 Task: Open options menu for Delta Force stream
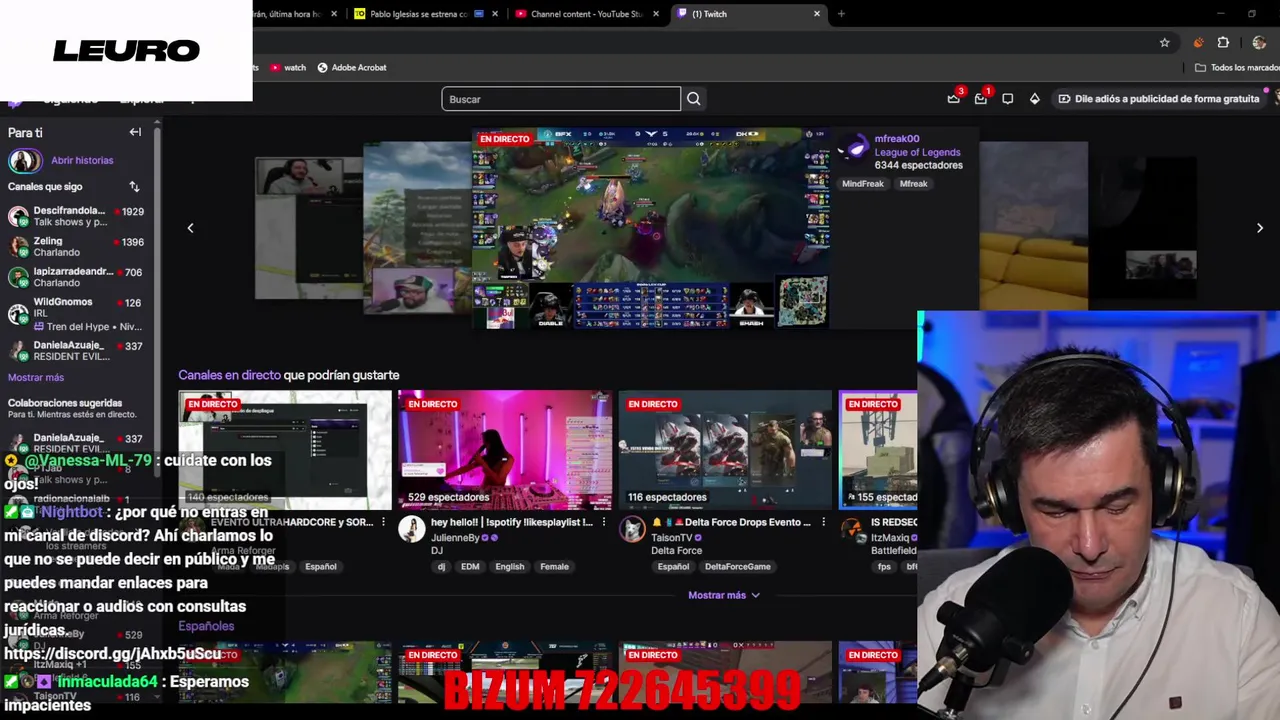click(823, 522)
